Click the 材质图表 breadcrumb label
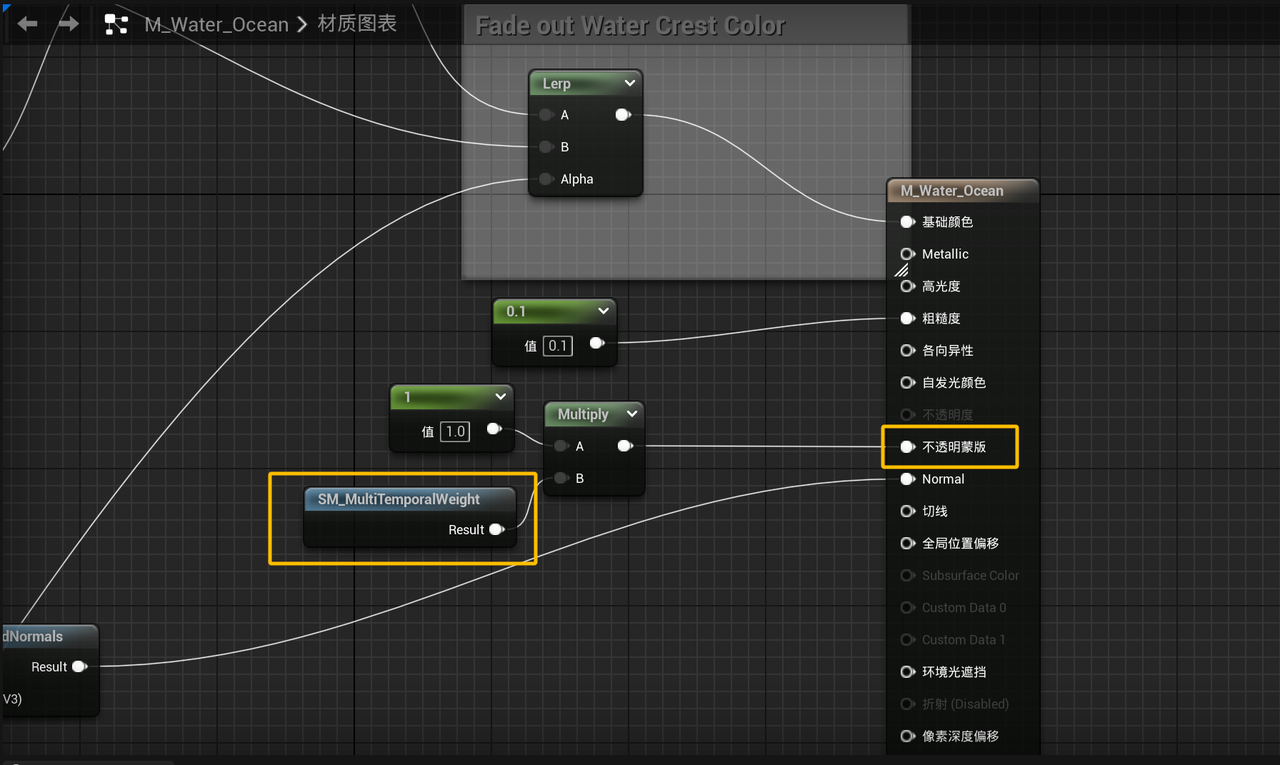This screenshot has height=765, width=1280. pos(357,23)
